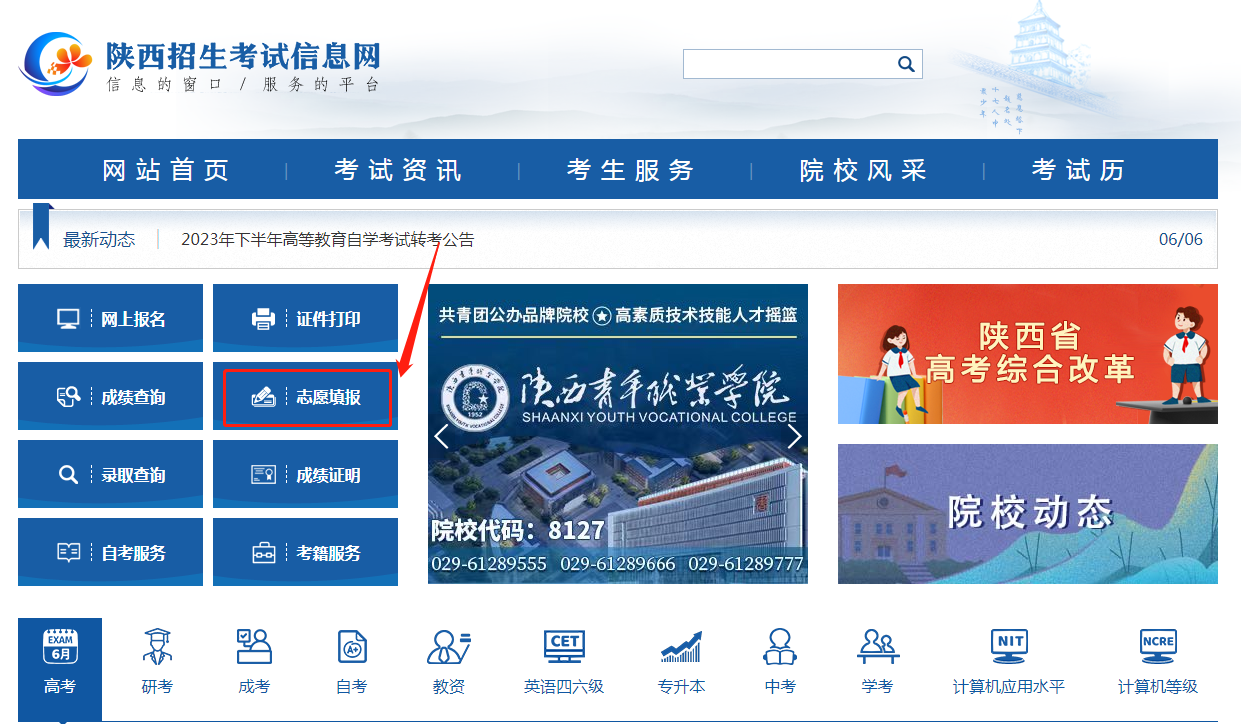Click the 英语四六级 tab label
Viewport: 1241px width, 724px height.
564,687
